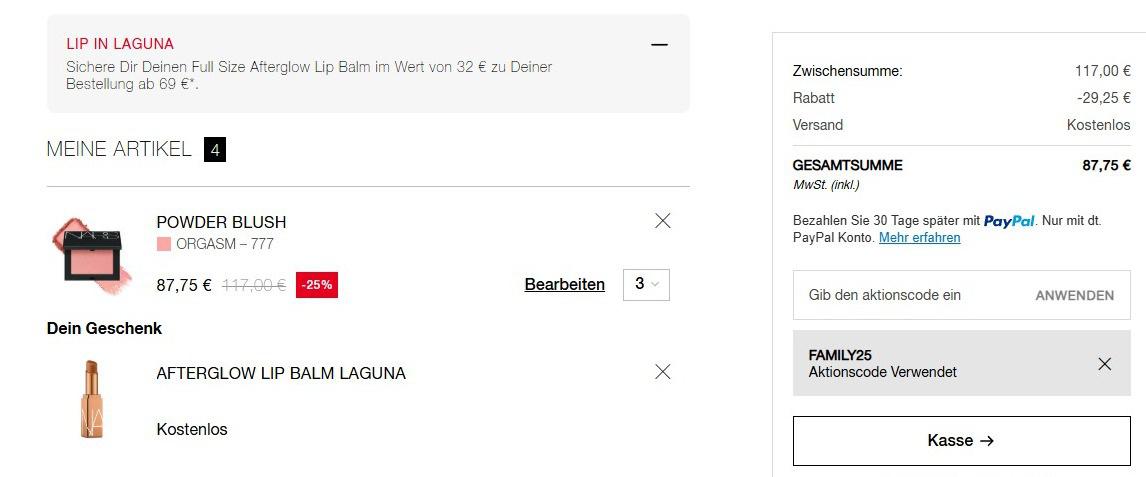The width and height of the screenshot is (1146, 477).
Task: Click the Anwenden button
Action: click(x=1074, y=296)
